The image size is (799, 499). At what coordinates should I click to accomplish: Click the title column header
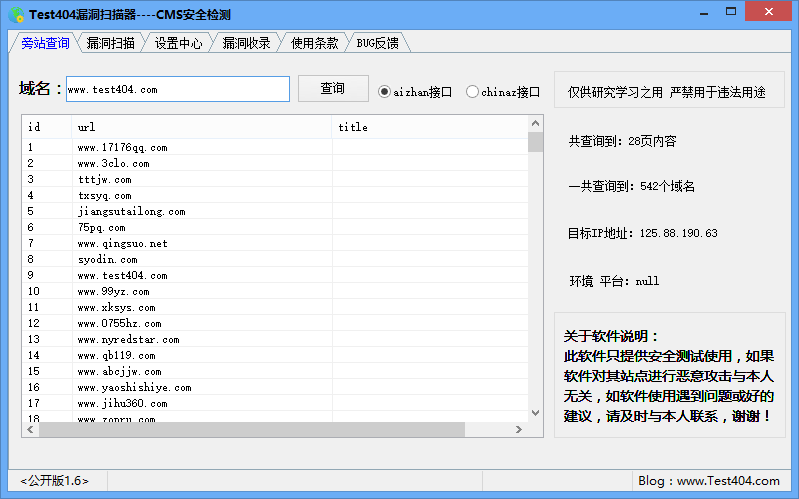tap(430, 127)
